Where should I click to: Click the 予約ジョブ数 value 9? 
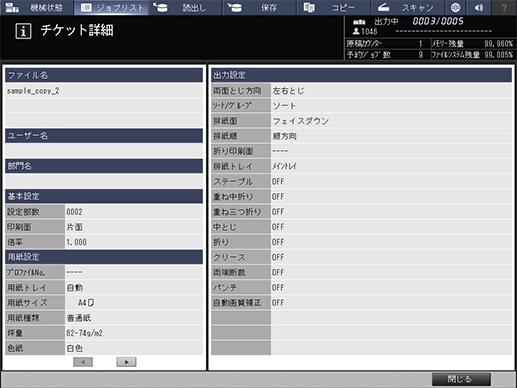(x=421, y=55)
